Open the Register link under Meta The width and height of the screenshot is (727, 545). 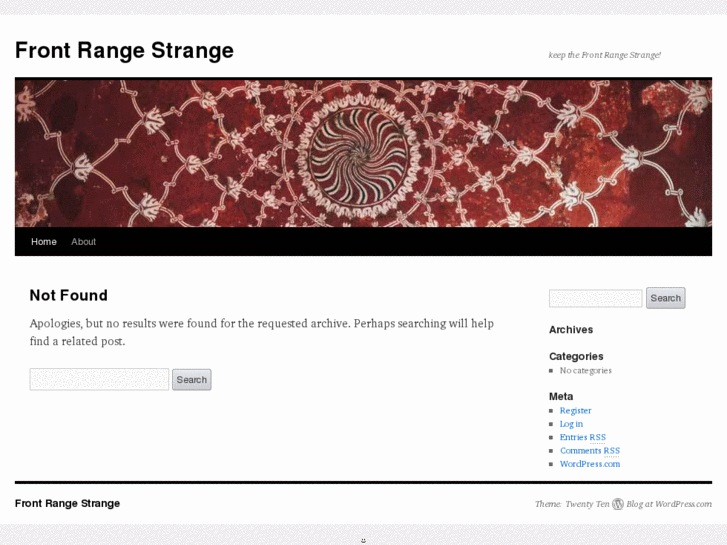575,411
